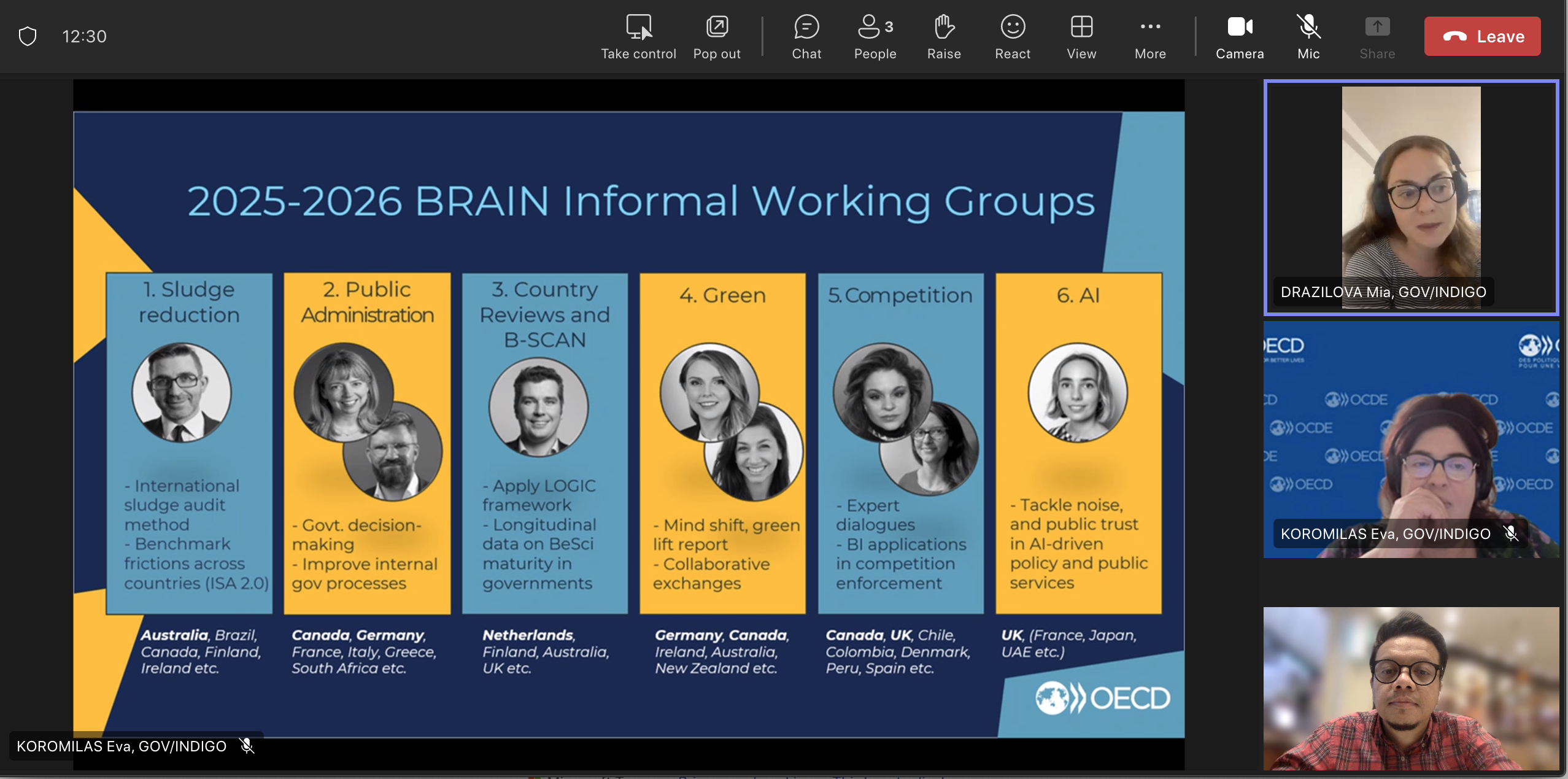
Task: Click 'UK, (France, Japan, UAE etc.)' country list
Action: pos(1069,643)
